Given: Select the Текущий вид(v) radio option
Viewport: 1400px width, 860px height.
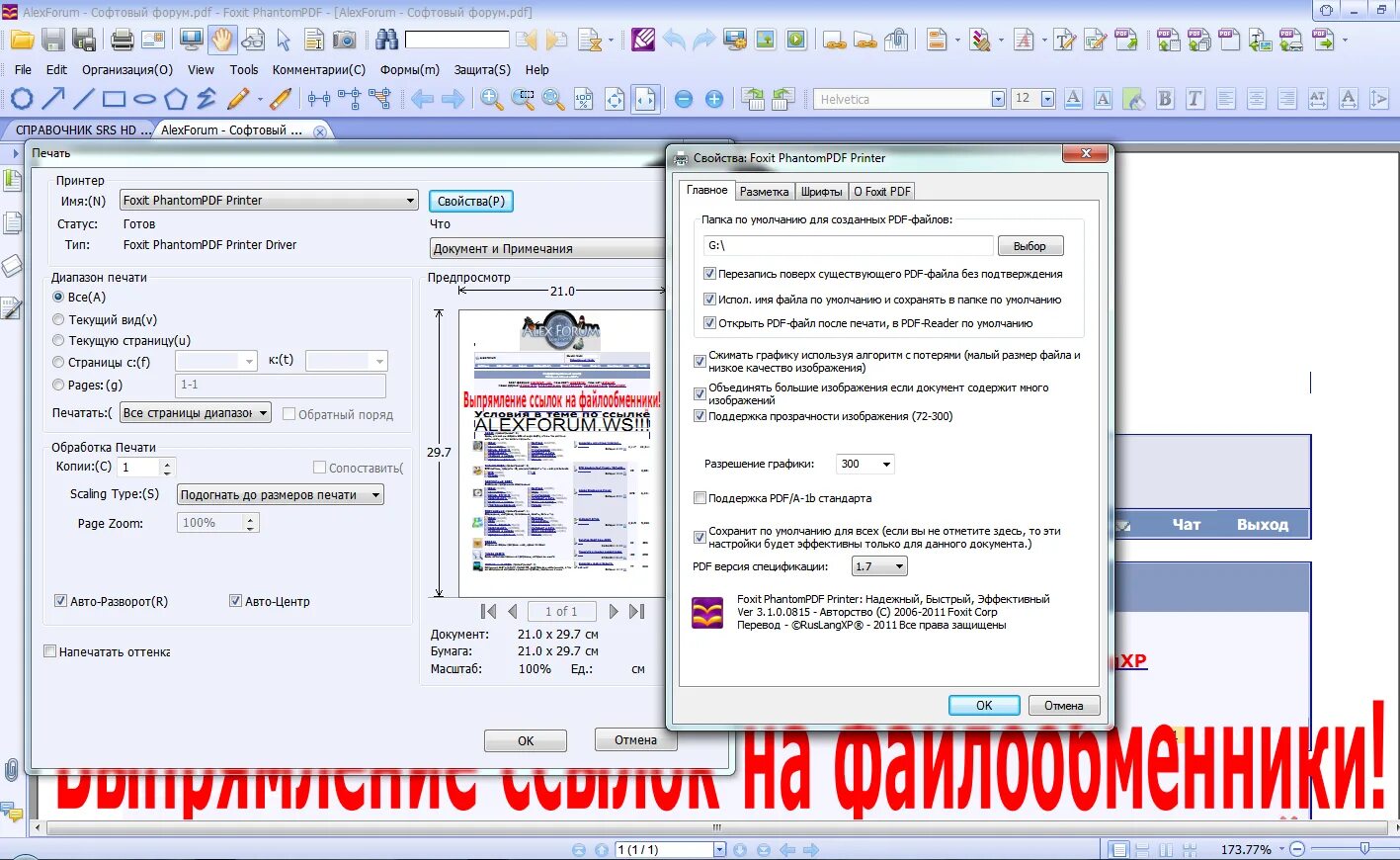Looking at the screenshot, I should (58, 319).
